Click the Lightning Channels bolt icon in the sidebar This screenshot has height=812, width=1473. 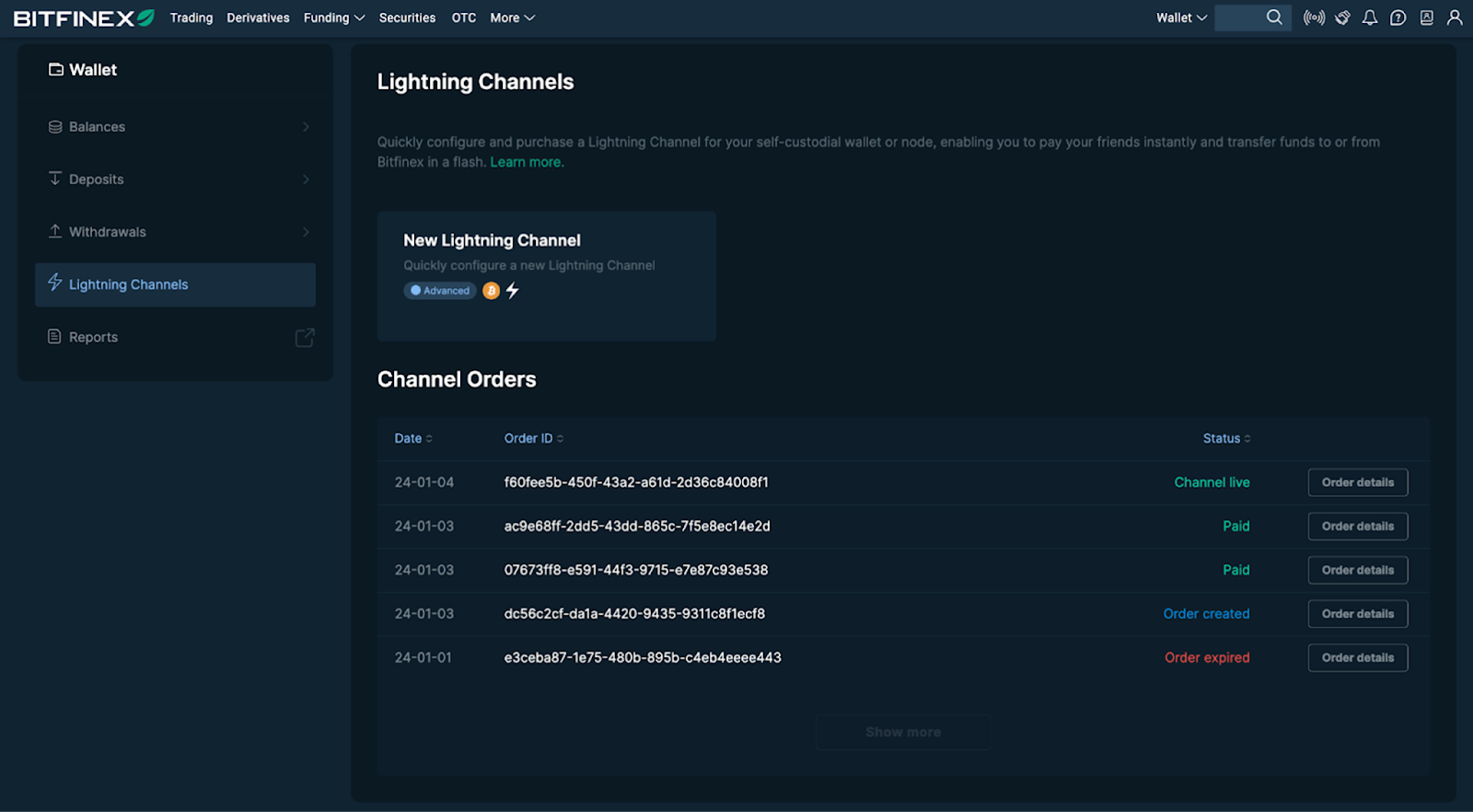pos(55,282)
